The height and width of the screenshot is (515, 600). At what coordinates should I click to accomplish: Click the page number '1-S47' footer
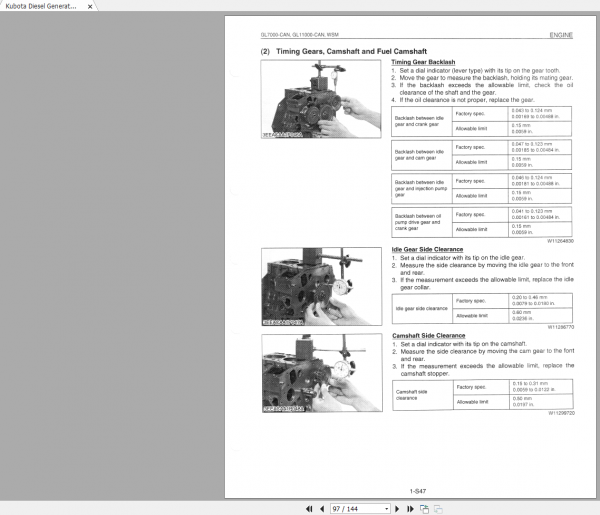tap(418, 491)
